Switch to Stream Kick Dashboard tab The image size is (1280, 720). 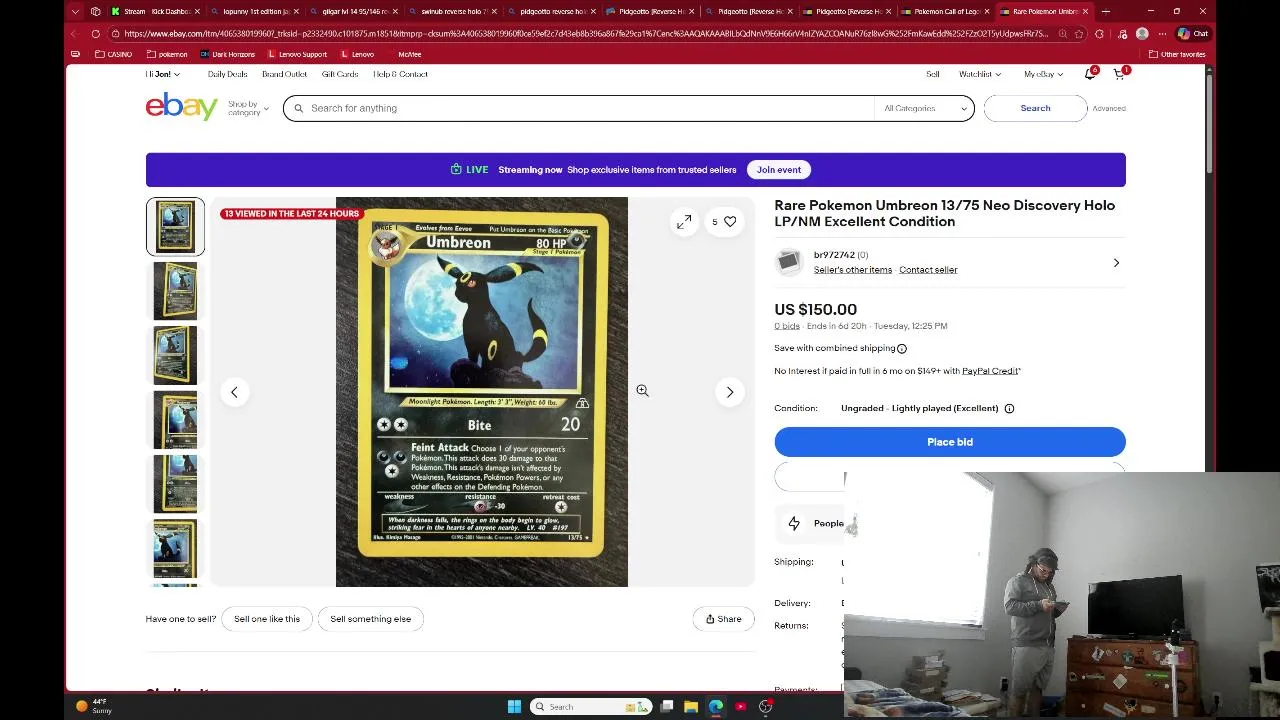coord(155,11)
